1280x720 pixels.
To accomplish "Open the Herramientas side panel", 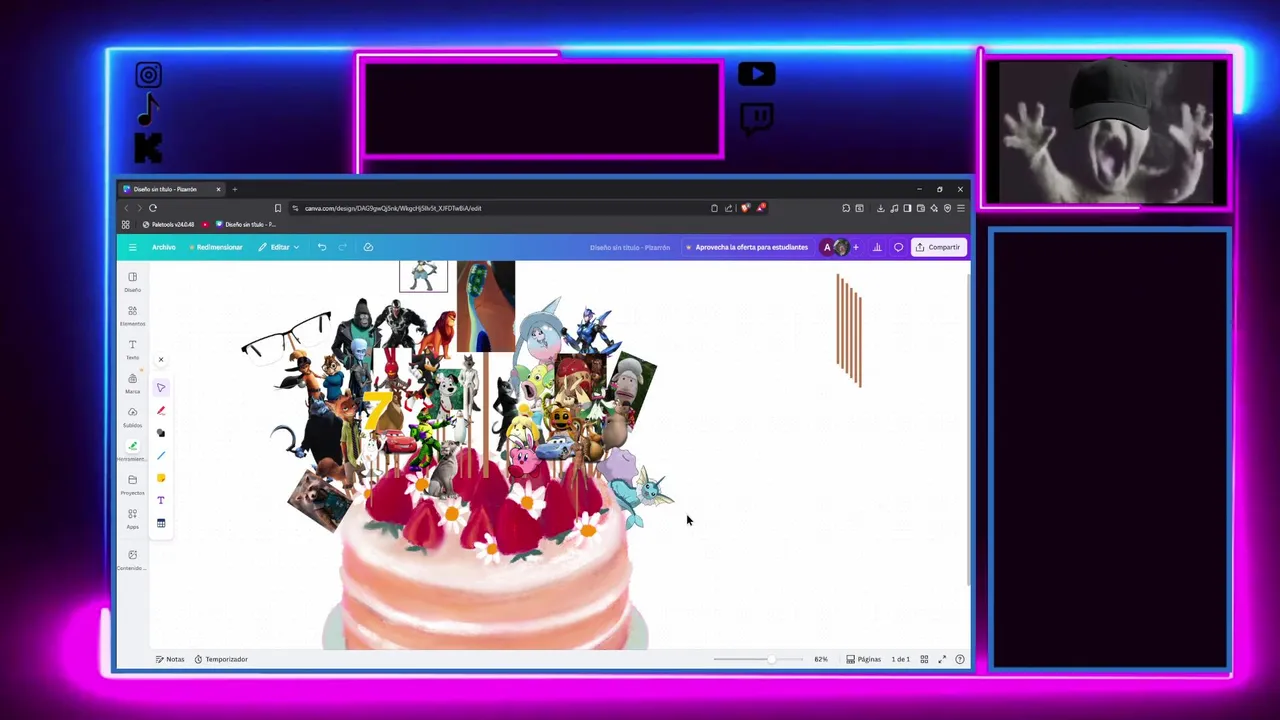I will [132, 451].
